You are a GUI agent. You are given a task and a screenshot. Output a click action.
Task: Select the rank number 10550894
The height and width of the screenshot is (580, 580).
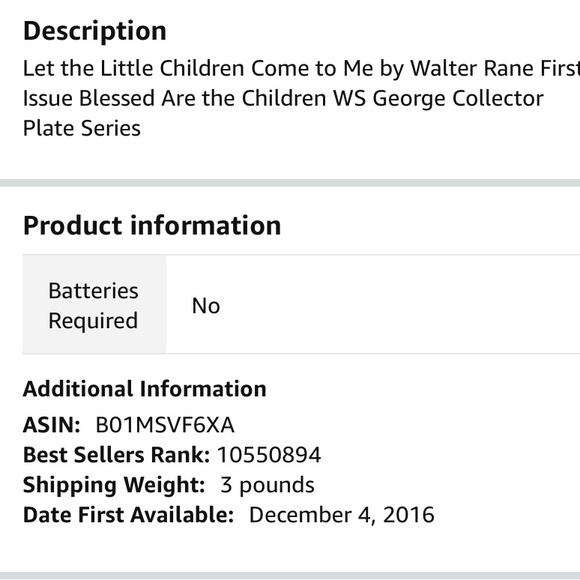tap(269, 455)
